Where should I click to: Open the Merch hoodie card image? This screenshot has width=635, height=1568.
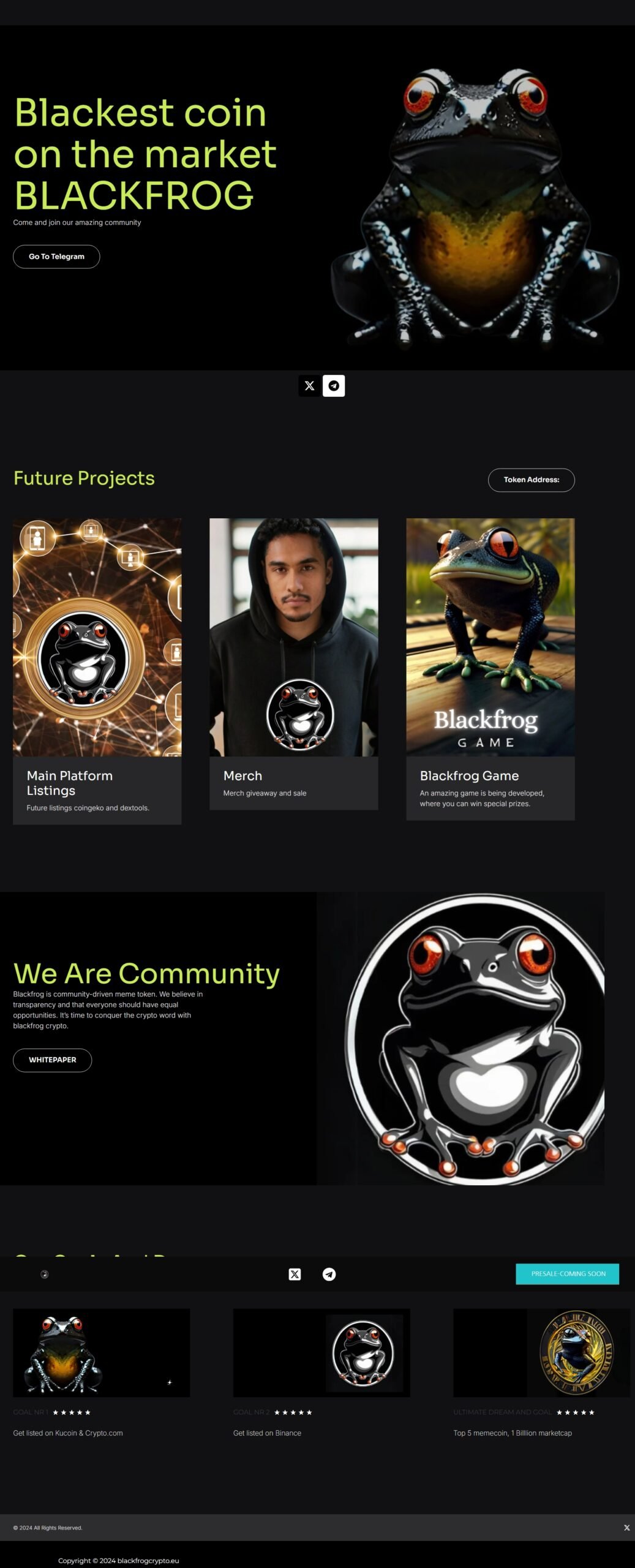(294, 637)
